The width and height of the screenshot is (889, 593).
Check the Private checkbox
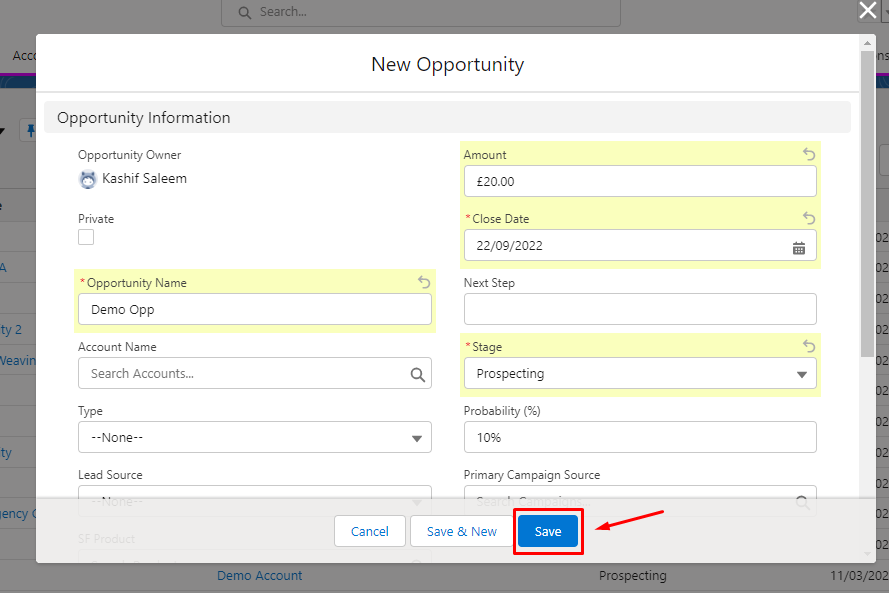[86, 237]
